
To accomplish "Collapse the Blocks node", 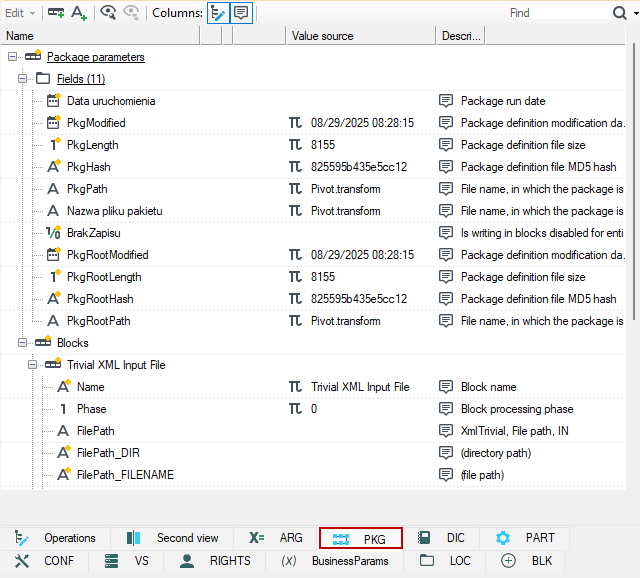I will click(x=22, y=342).
